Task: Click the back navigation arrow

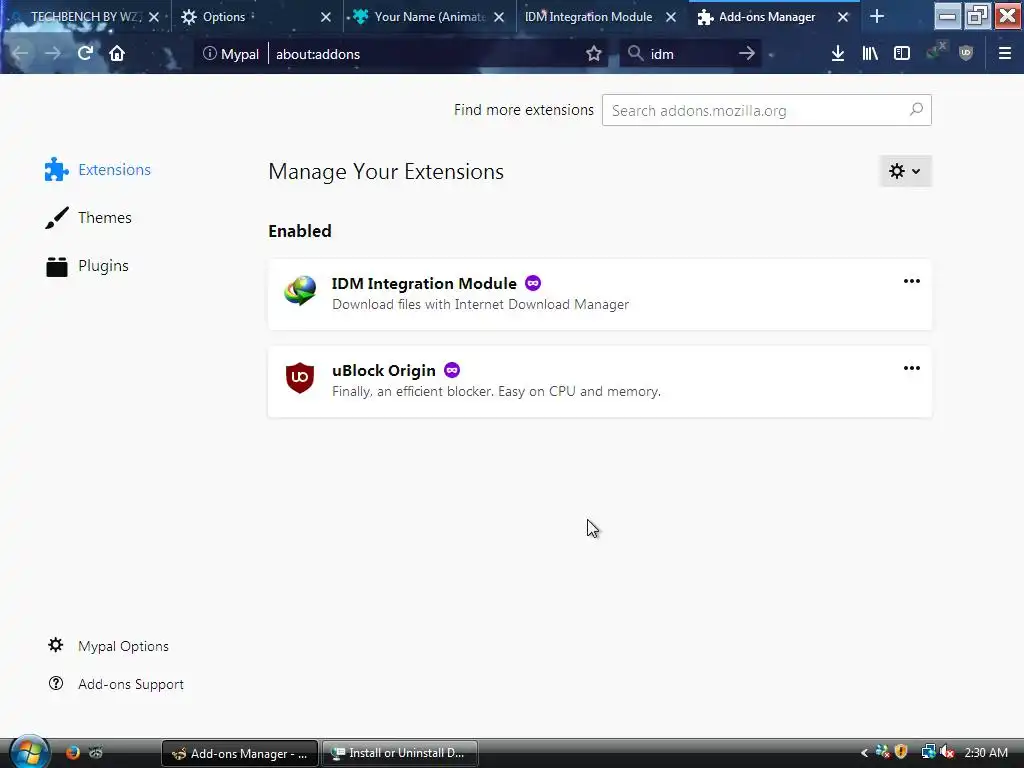Action: 20,54
